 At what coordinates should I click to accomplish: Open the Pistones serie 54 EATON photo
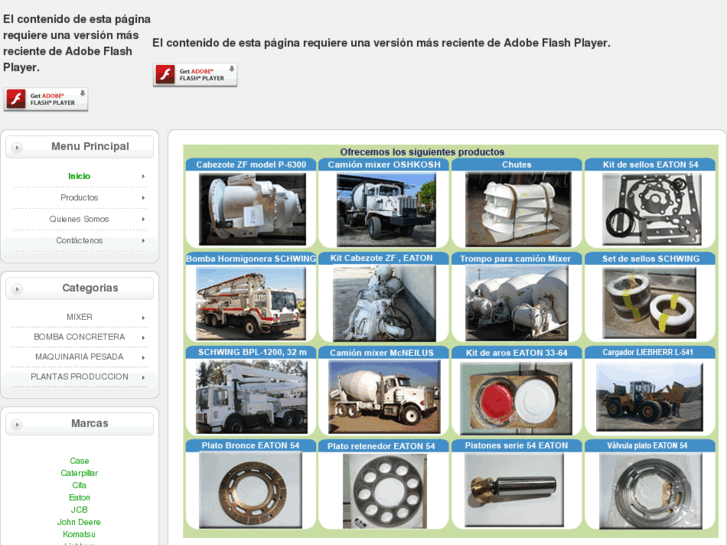click(514, 490)
